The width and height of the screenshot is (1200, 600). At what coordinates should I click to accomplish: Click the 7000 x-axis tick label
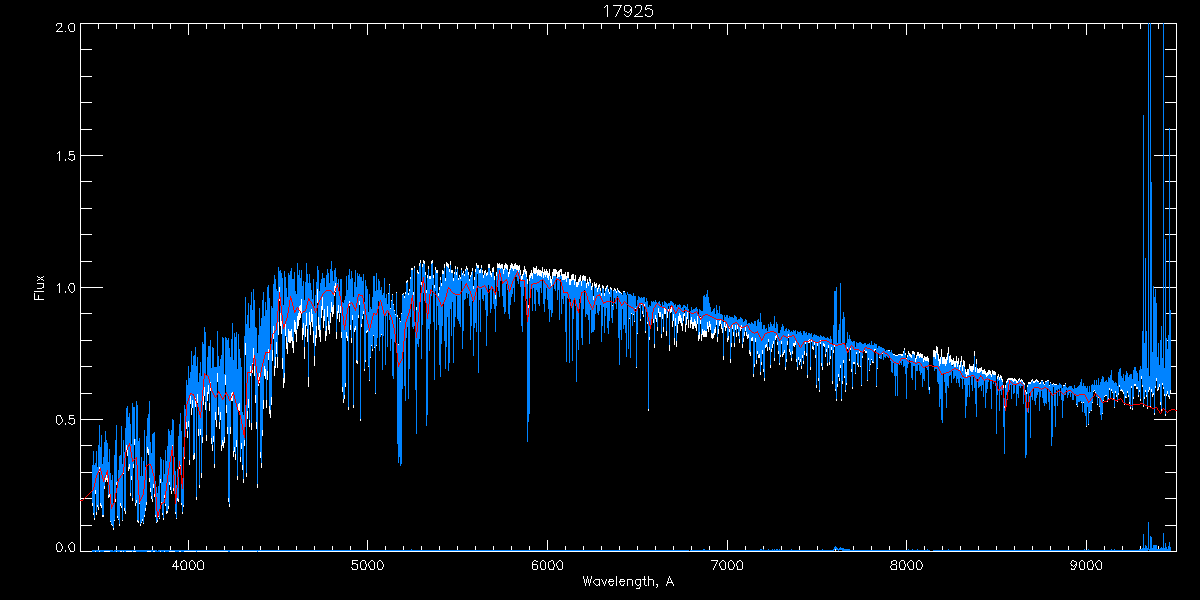[727, 565]
